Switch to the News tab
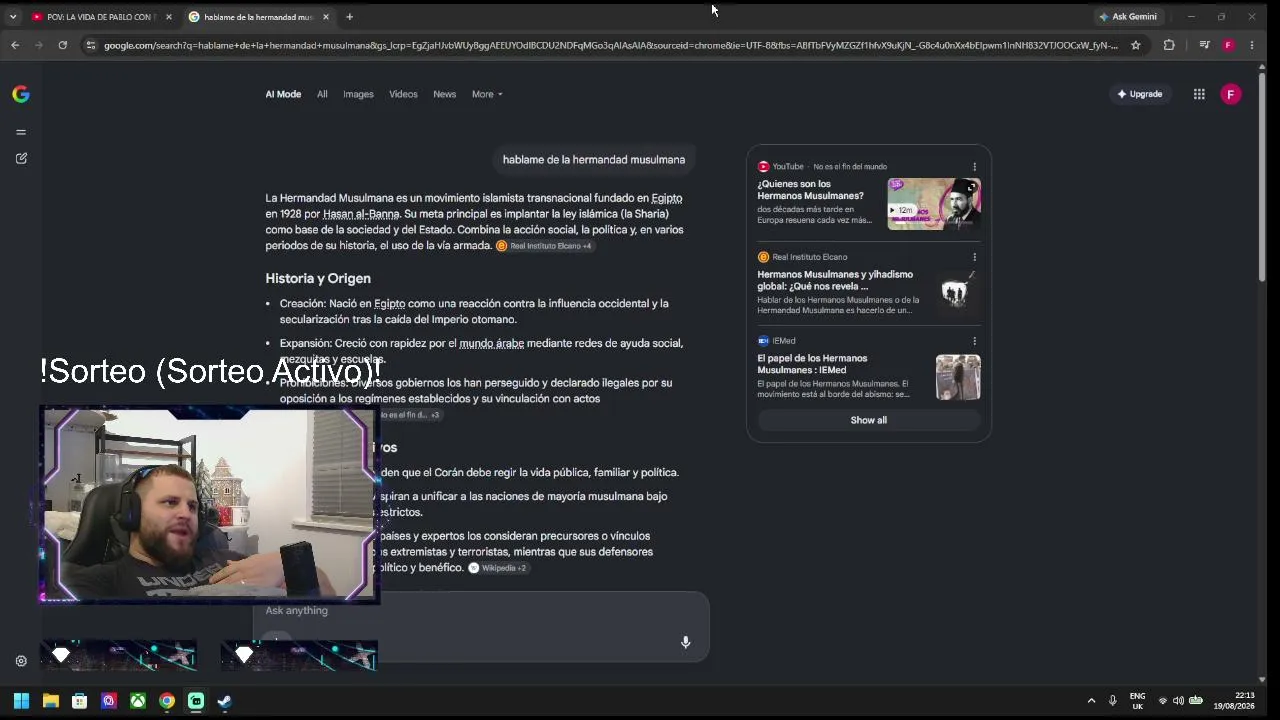The image size is (1280, 720). coord(444,94)
